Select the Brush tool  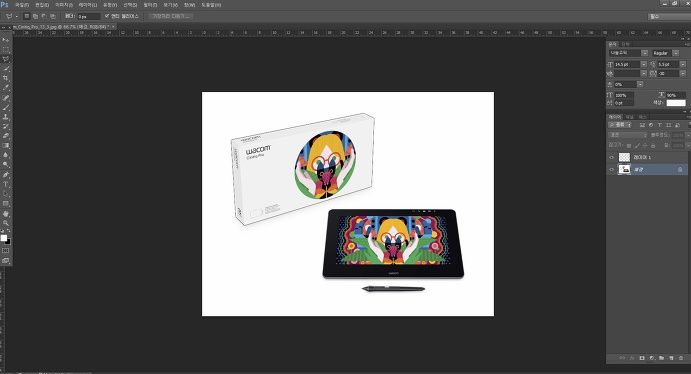point(6,107)
